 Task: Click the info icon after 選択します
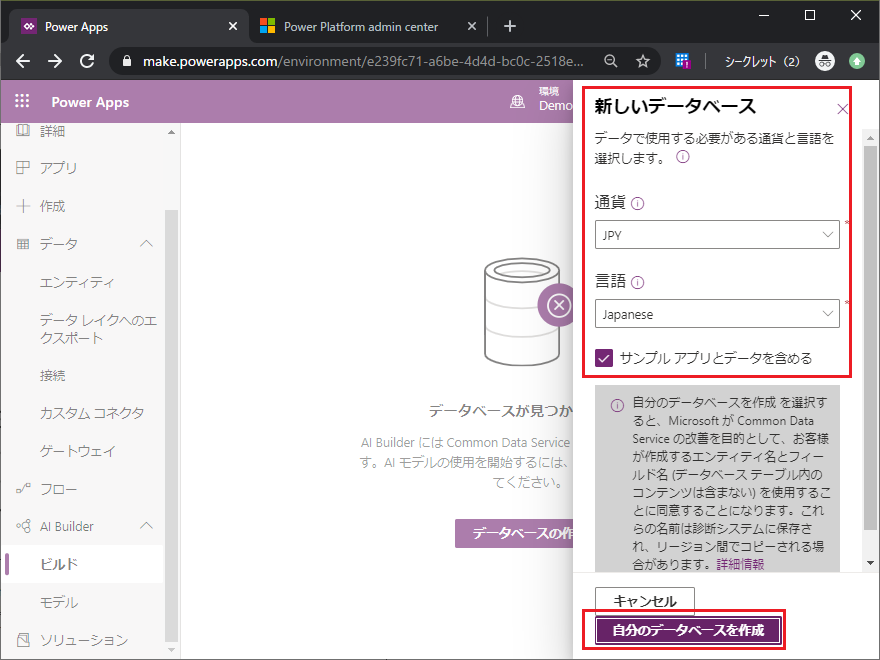click(x=682, y=157)
